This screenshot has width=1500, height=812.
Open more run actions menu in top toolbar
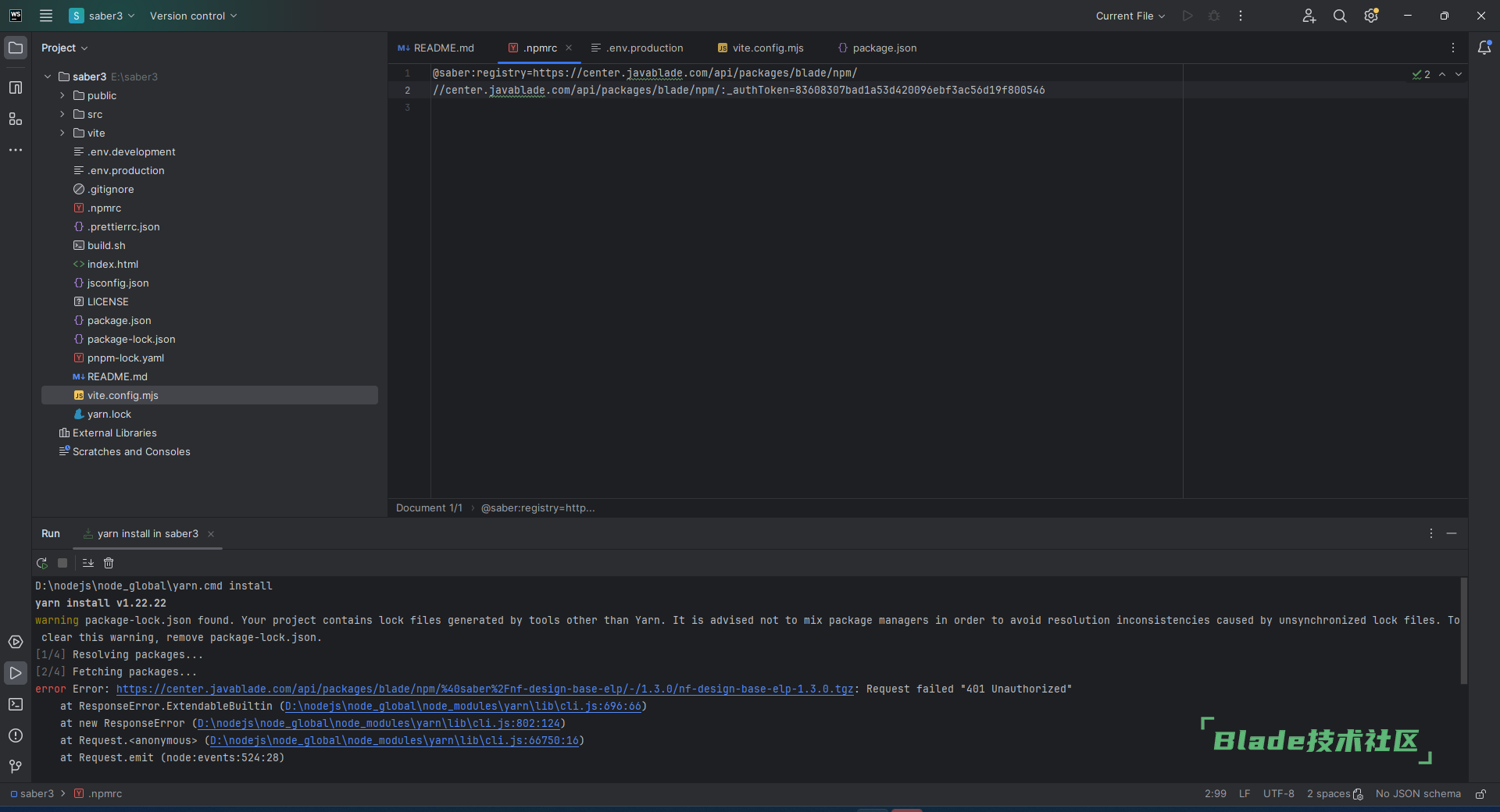pos(1241,16)
